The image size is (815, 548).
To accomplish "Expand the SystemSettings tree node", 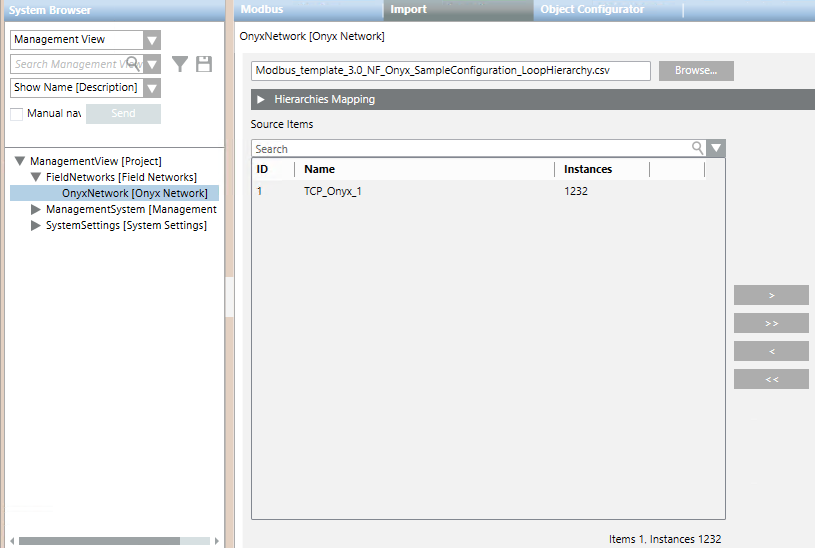I will click(36, 226).
